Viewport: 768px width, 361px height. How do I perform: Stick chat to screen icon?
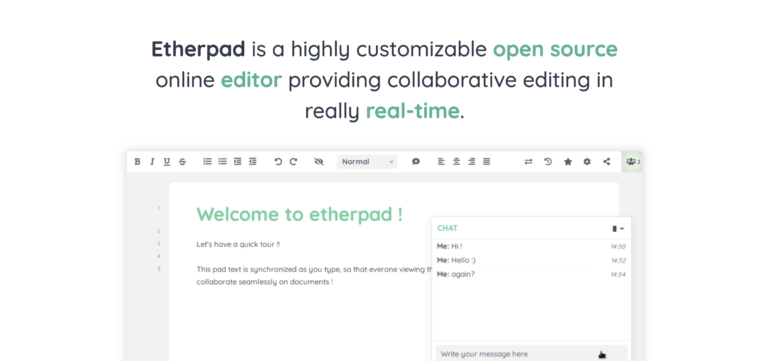coord(614,229)
